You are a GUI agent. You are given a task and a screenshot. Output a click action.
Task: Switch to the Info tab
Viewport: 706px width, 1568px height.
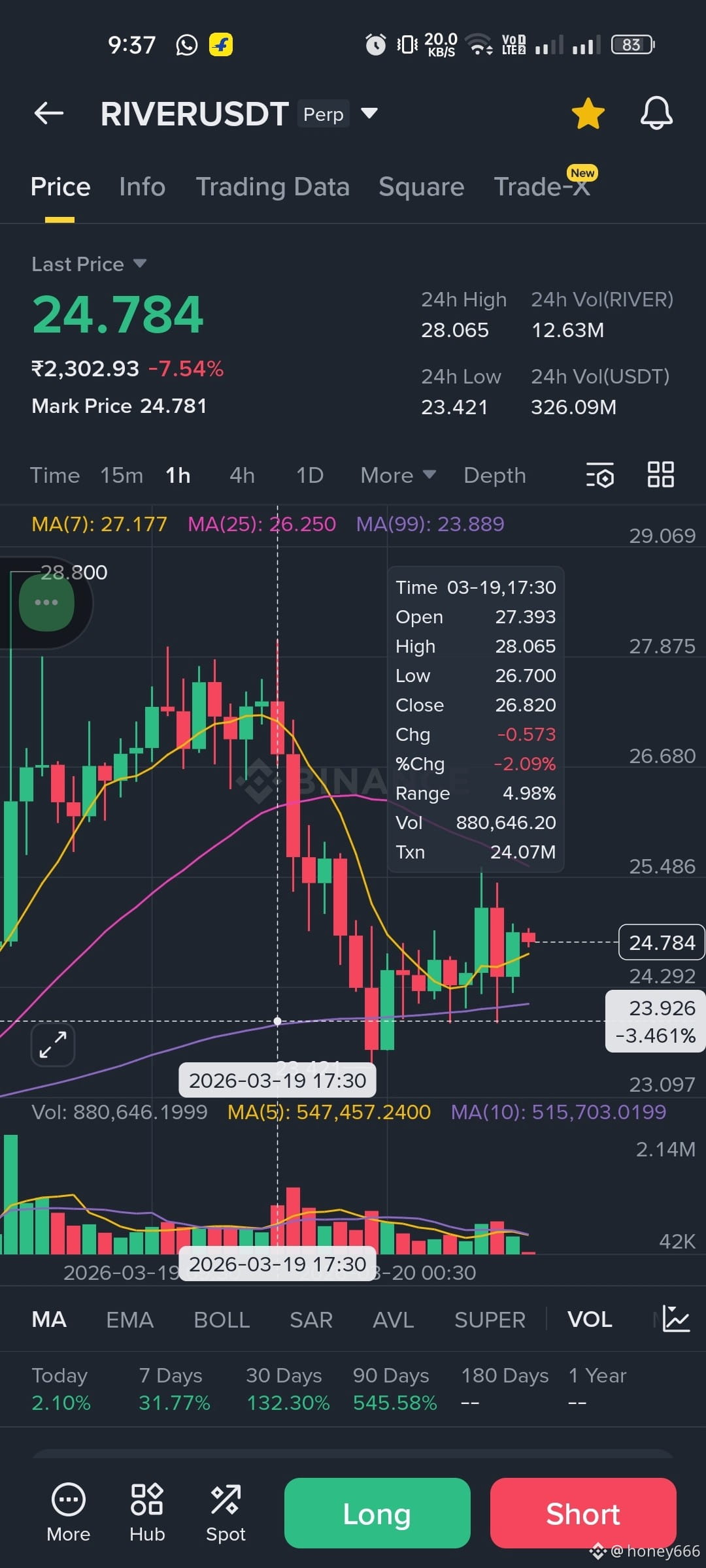point(142,187)
